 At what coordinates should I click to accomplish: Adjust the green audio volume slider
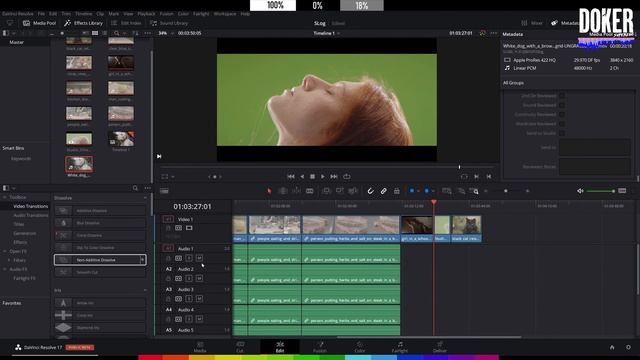(x=601, y=191)
